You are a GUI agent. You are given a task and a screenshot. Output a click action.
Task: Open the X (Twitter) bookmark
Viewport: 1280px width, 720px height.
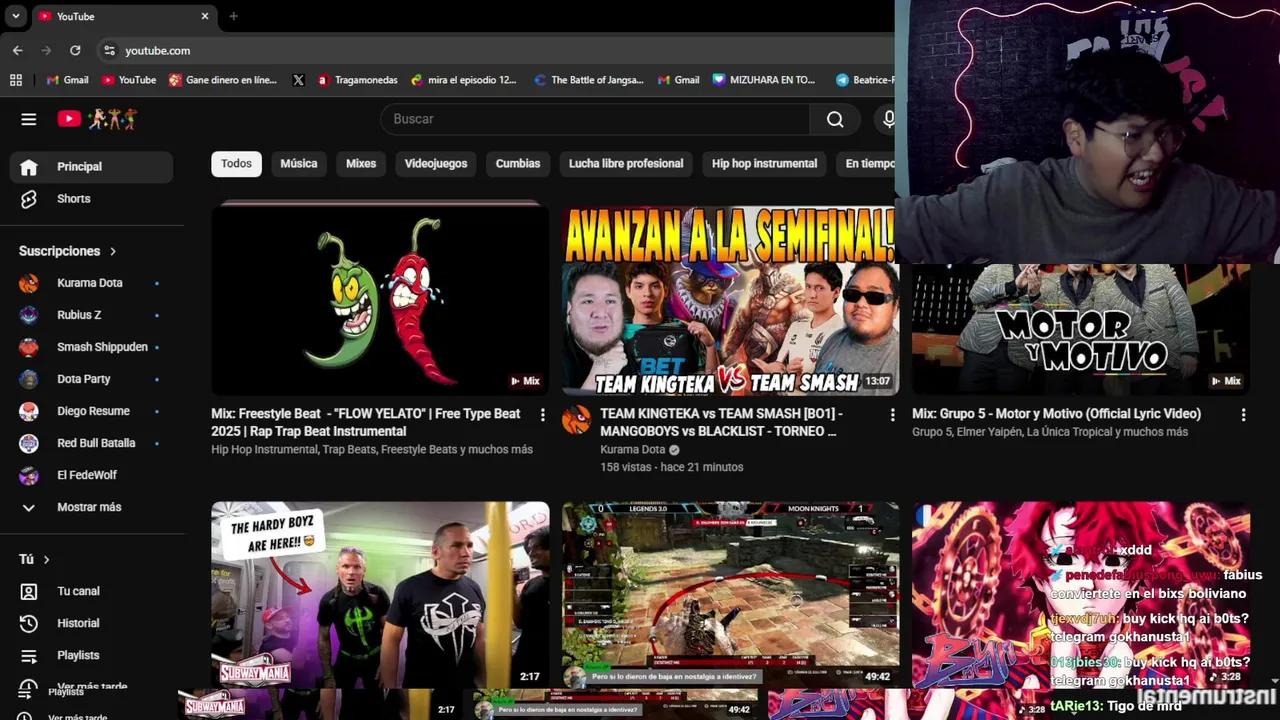coord(298,80)
